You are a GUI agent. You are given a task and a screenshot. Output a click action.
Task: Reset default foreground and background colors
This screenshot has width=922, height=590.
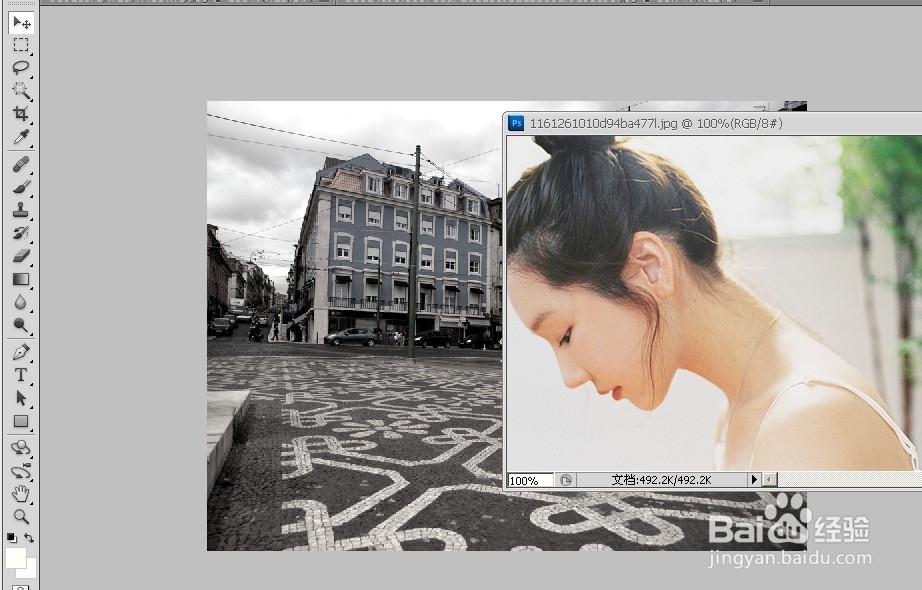12,538
